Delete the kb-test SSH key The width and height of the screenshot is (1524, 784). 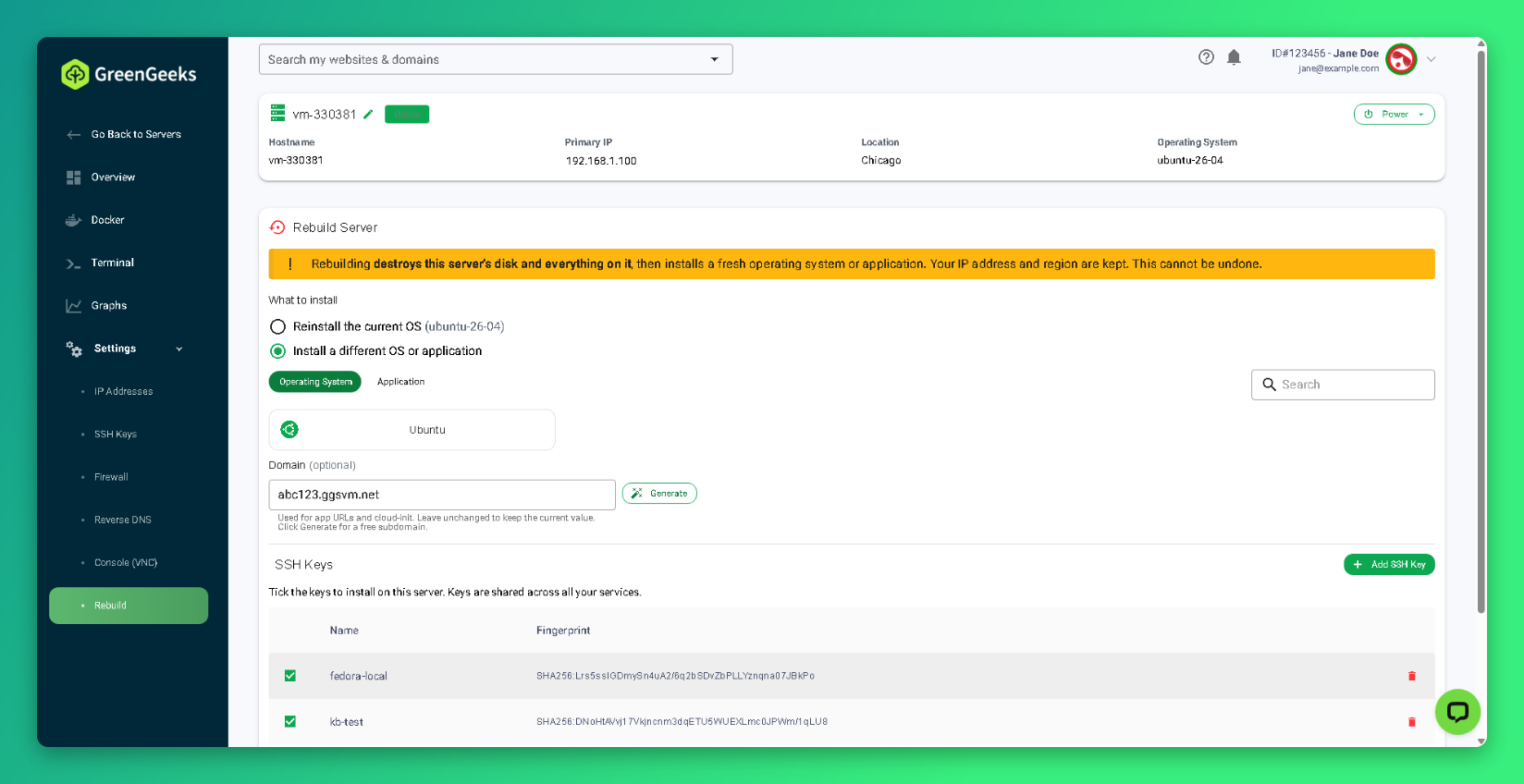click(1411, 722)
